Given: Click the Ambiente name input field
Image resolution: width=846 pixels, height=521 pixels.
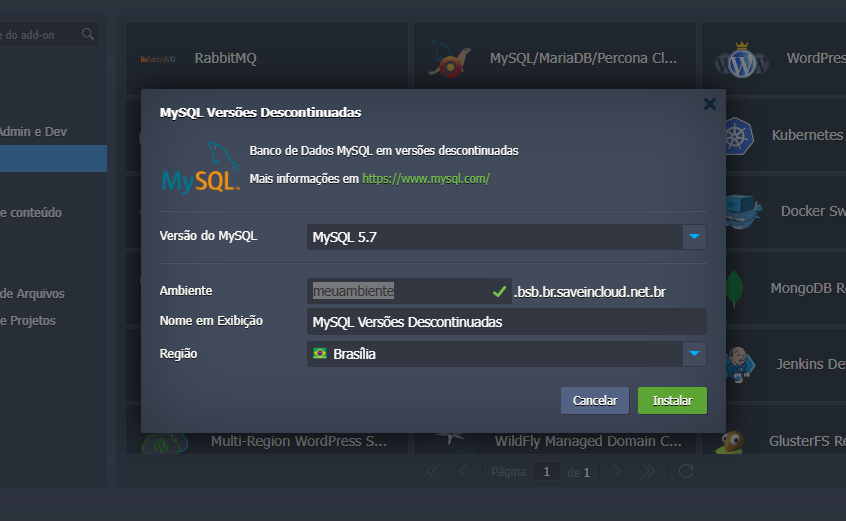Looking at the screenshot, I should click(x=398, y=291).
